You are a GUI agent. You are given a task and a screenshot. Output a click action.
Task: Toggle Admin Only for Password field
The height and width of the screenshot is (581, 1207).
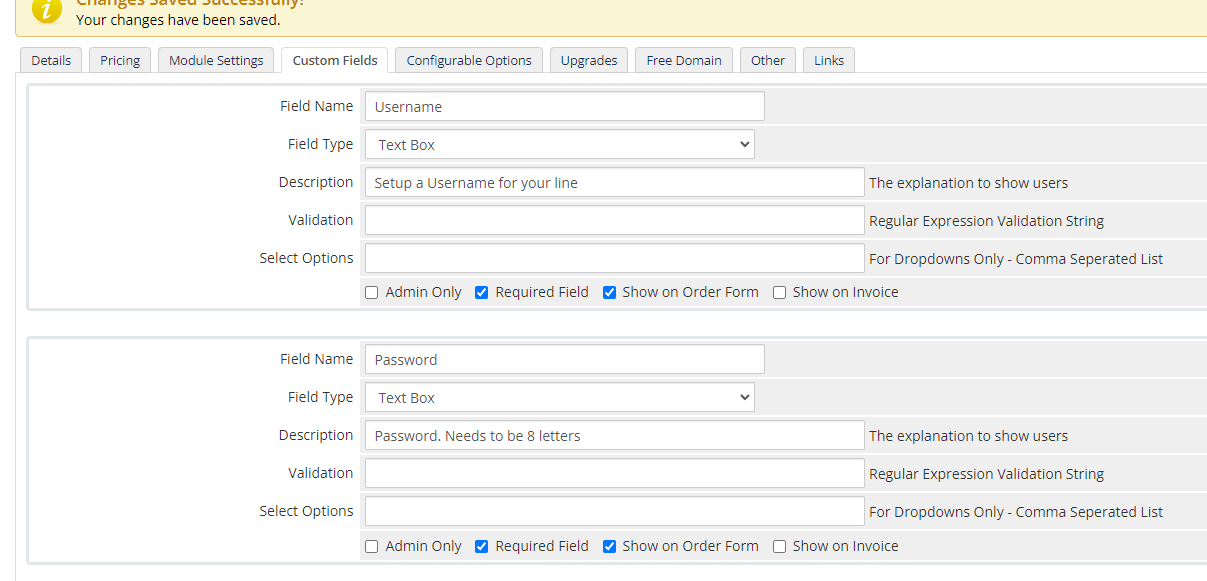372,547
